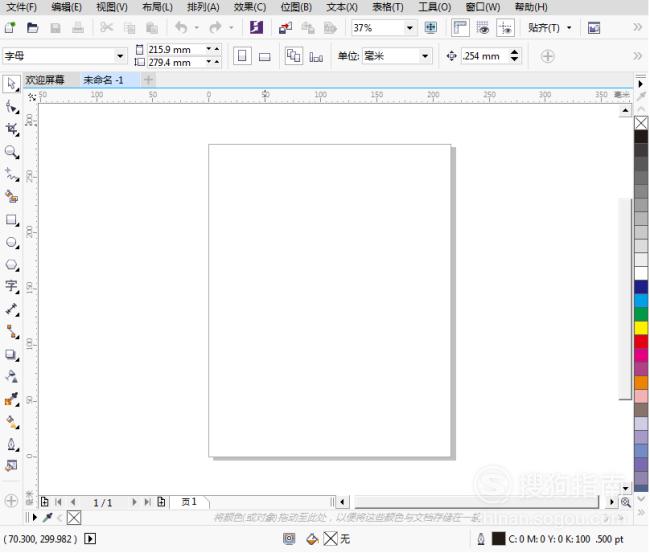Click the Cut scissors icon

tap(107, 28)
